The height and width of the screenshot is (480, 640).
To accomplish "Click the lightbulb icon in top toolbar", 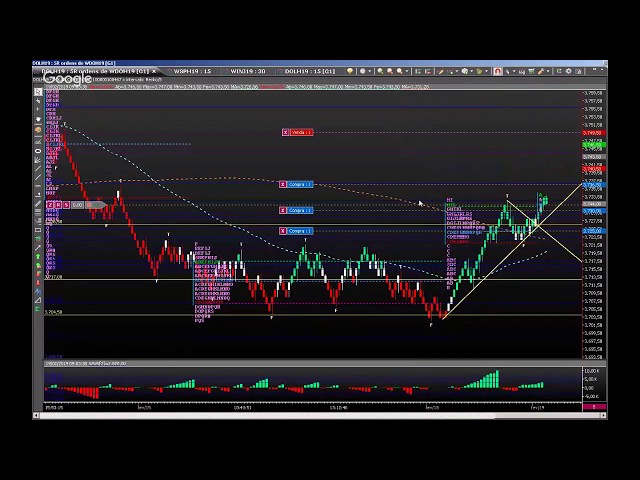I will click(x=350, y=71).
